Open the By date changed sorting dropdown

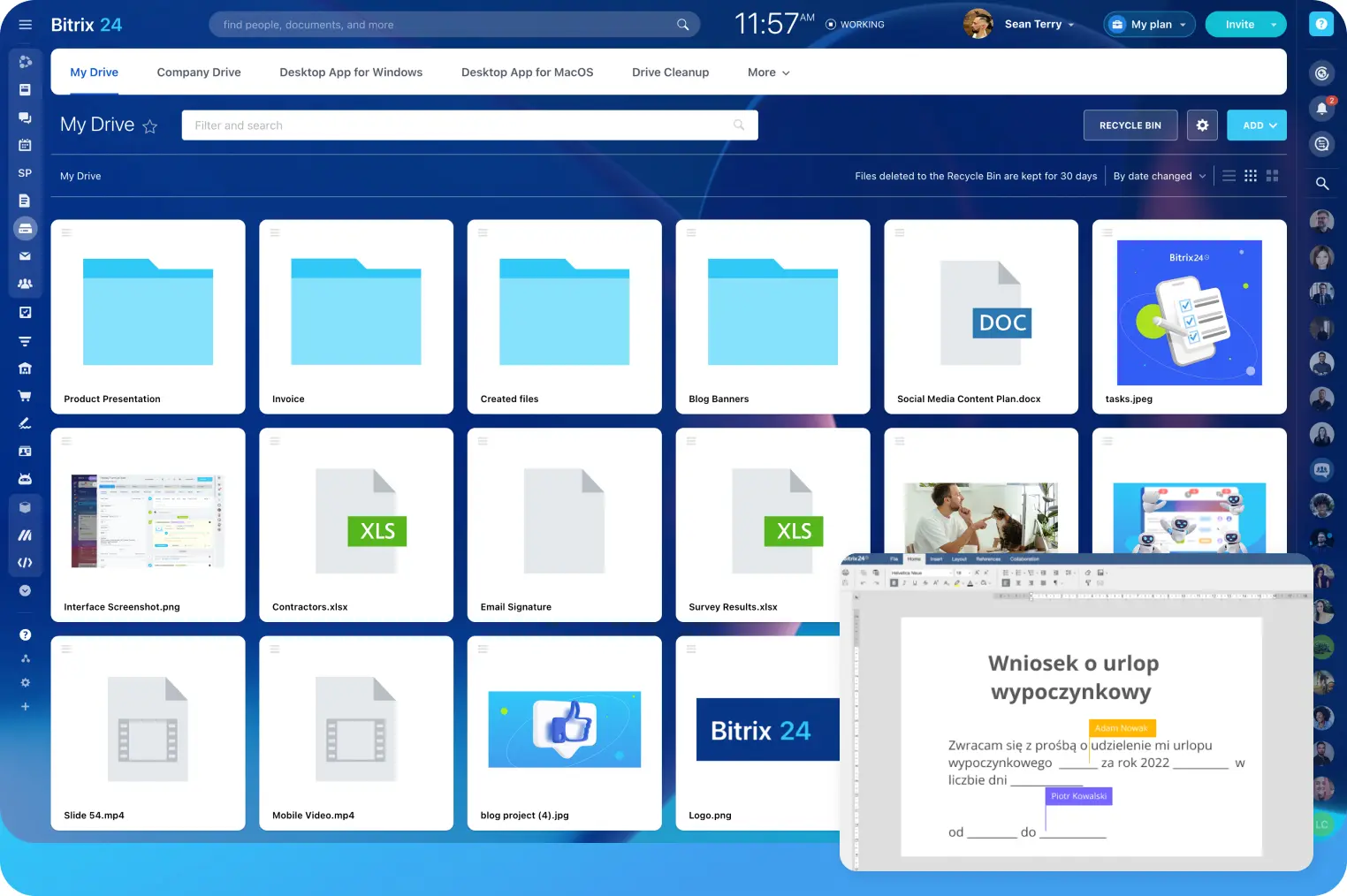click(1159, 176)
